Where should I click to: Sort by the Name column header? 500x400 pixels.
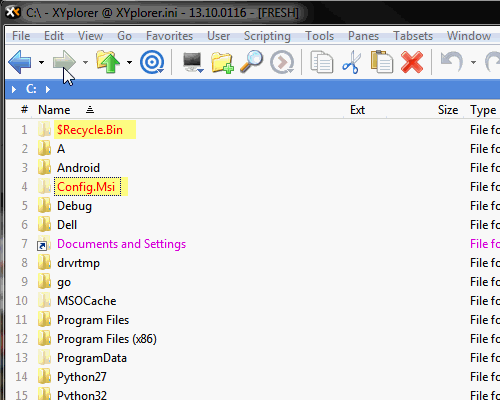[54, 110]
